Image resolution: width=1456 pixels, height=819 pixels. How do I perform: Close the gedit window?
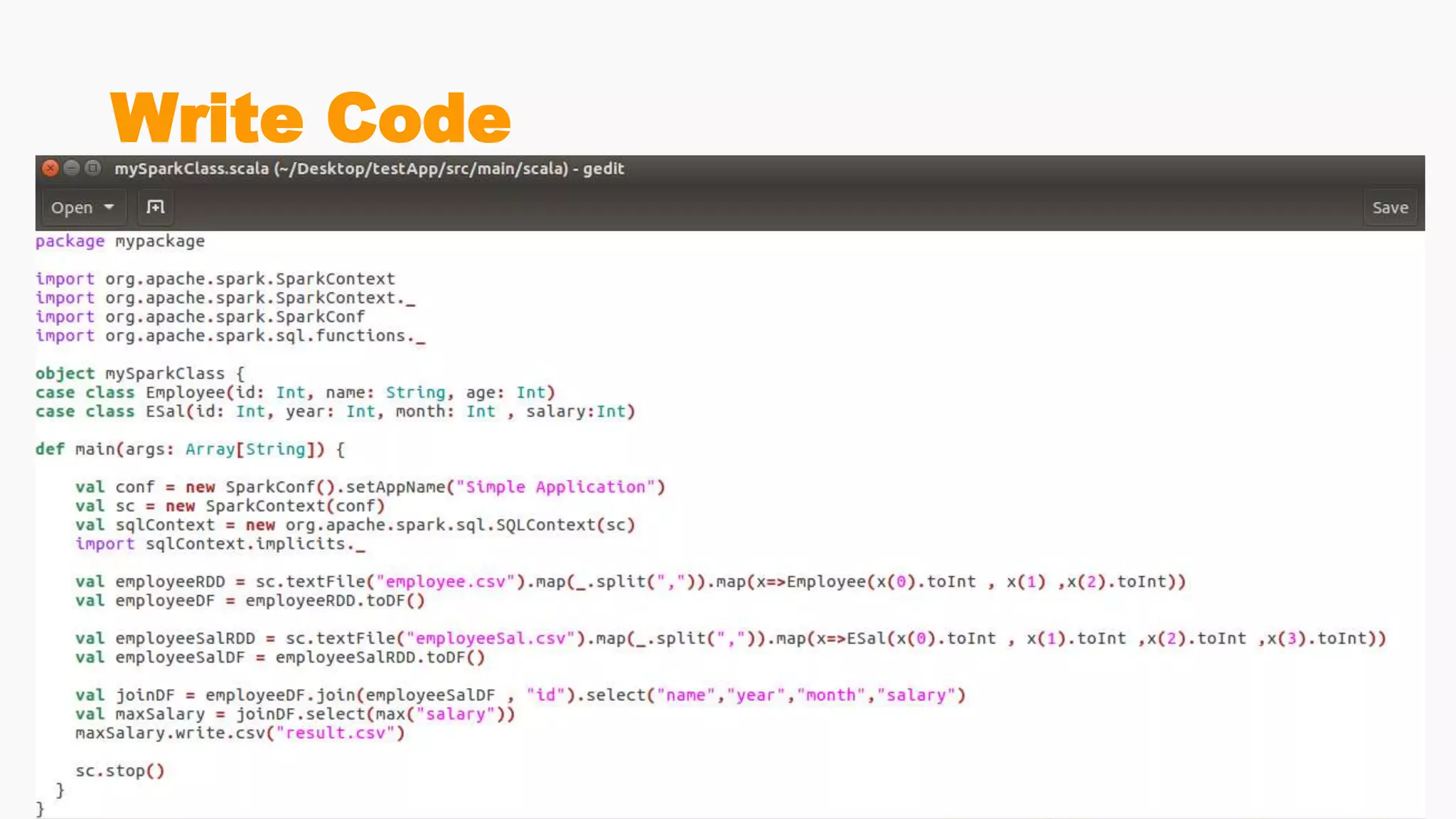click(50, 168)
